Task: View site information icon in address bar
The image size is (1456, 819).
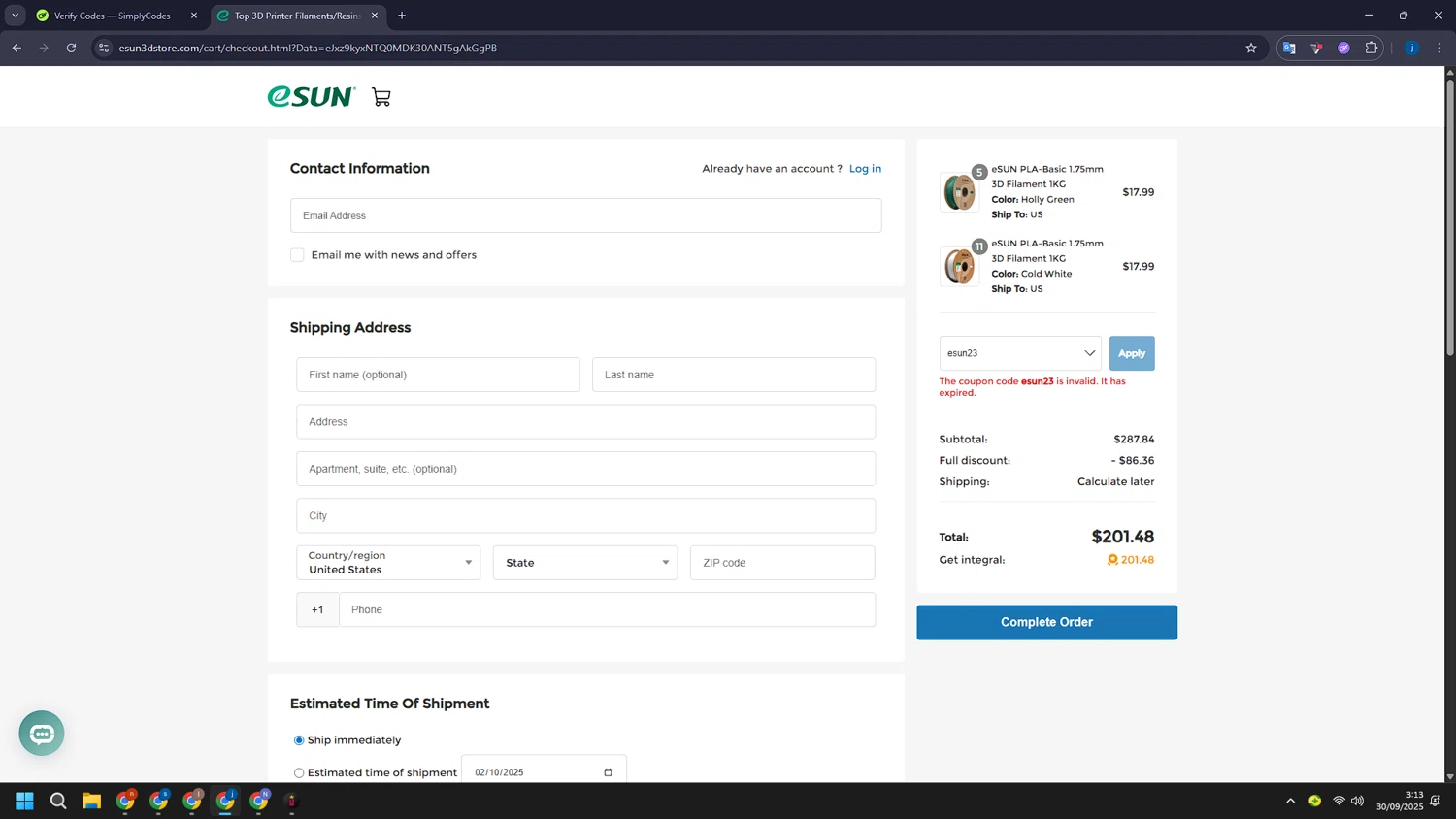Action: point(104,48)
